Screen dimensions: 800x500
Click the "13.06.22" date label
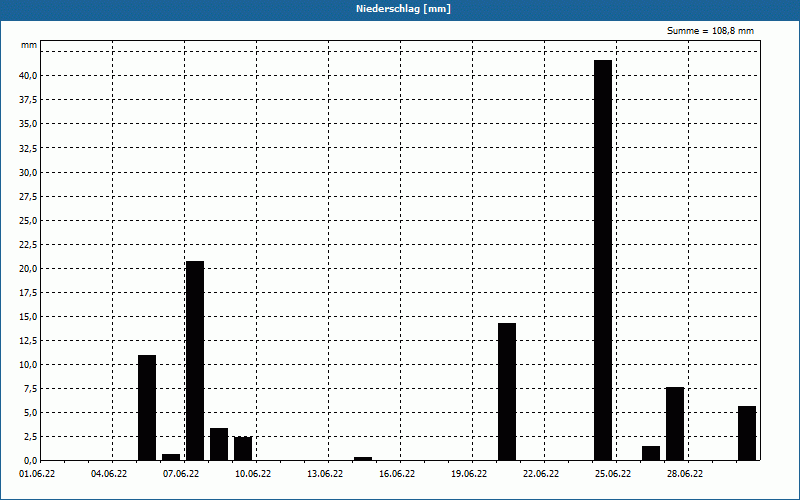tap(324, 474)
